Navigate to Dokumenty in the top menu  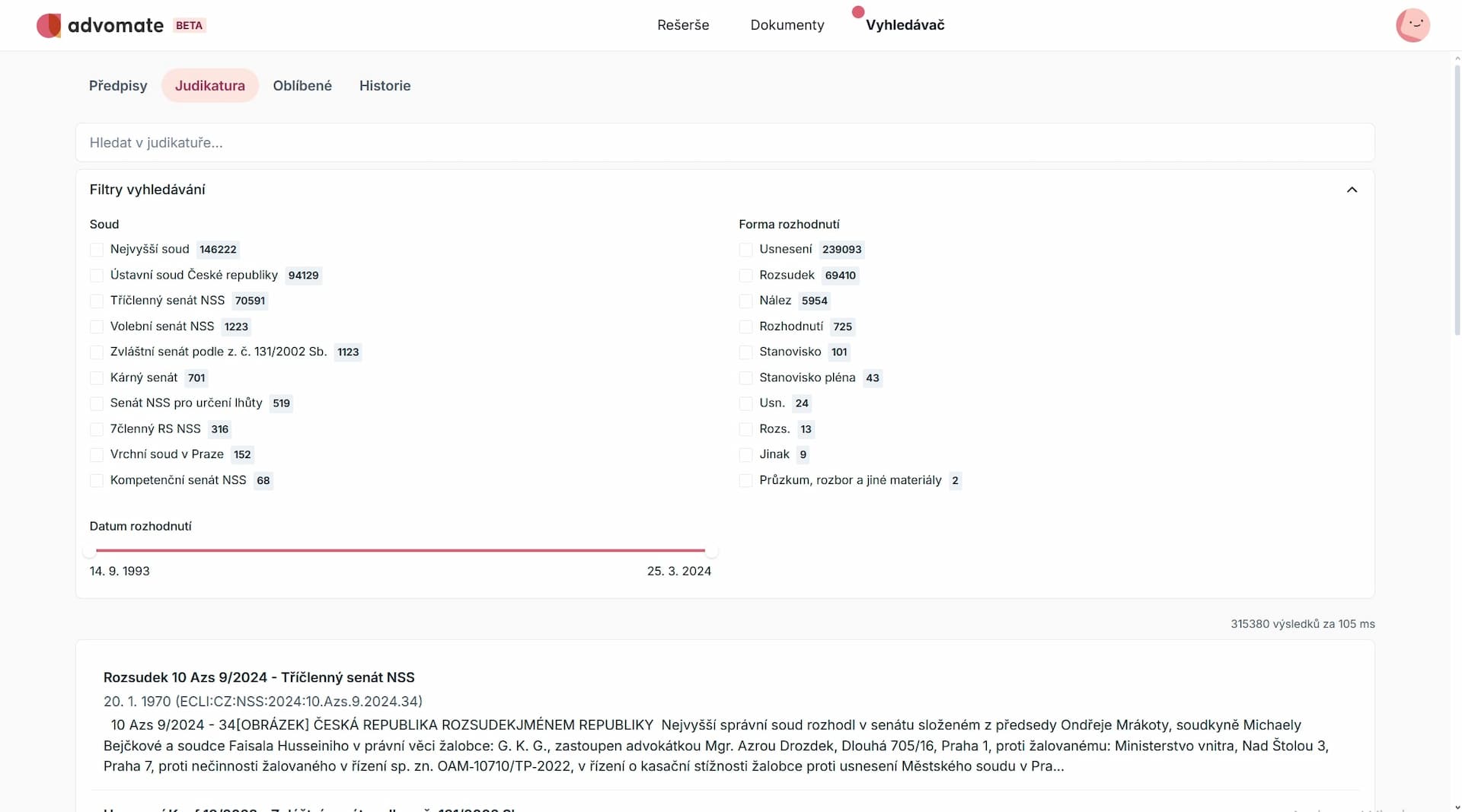787,25
